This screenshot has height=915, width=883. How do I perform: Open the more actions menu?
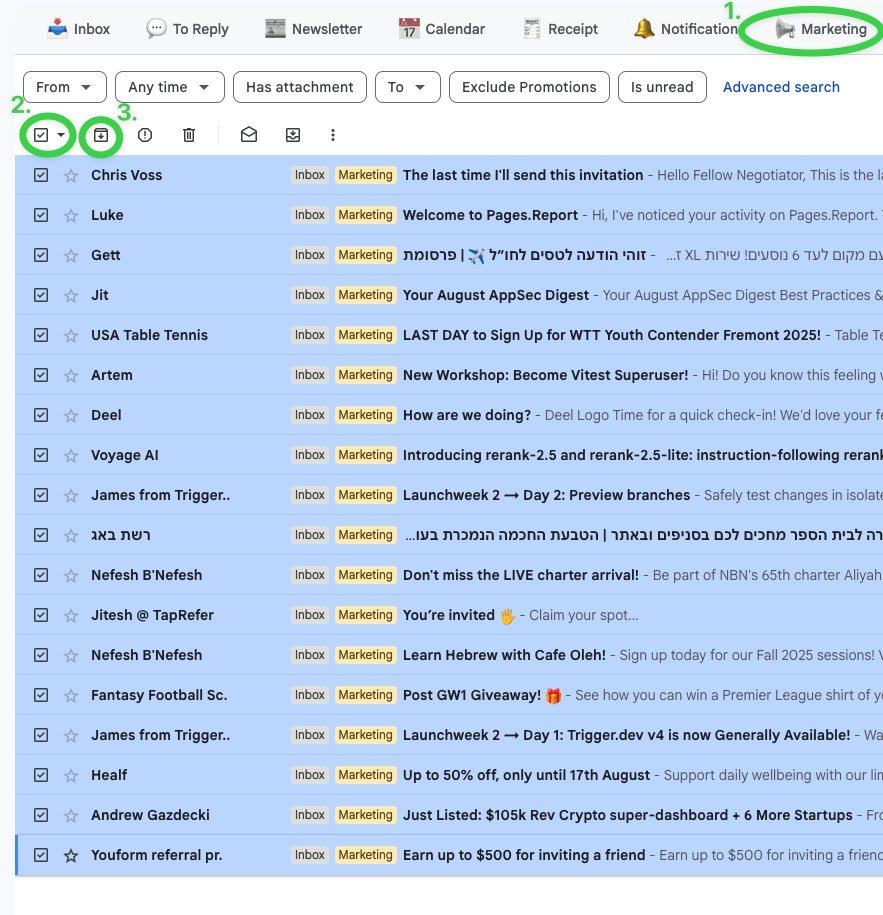click(333, 134)
